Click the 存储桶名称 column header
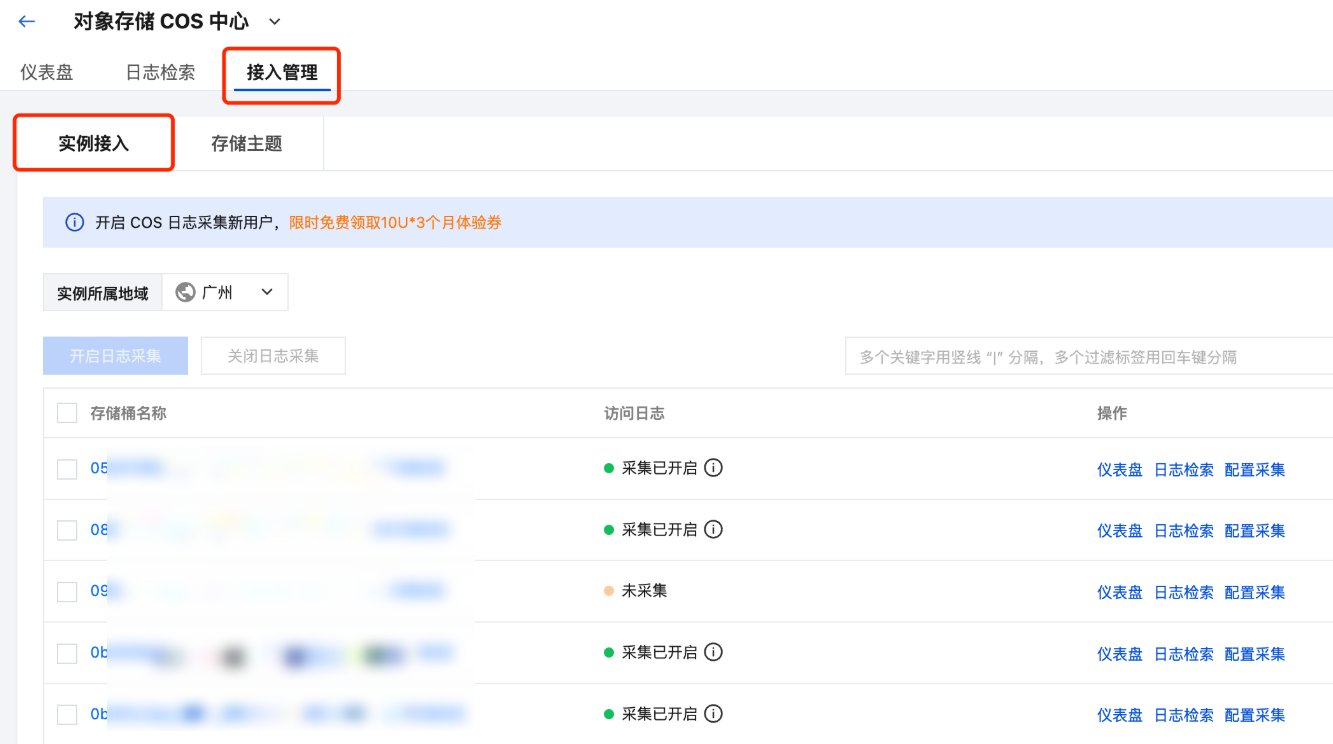 (x=128, y=413)
